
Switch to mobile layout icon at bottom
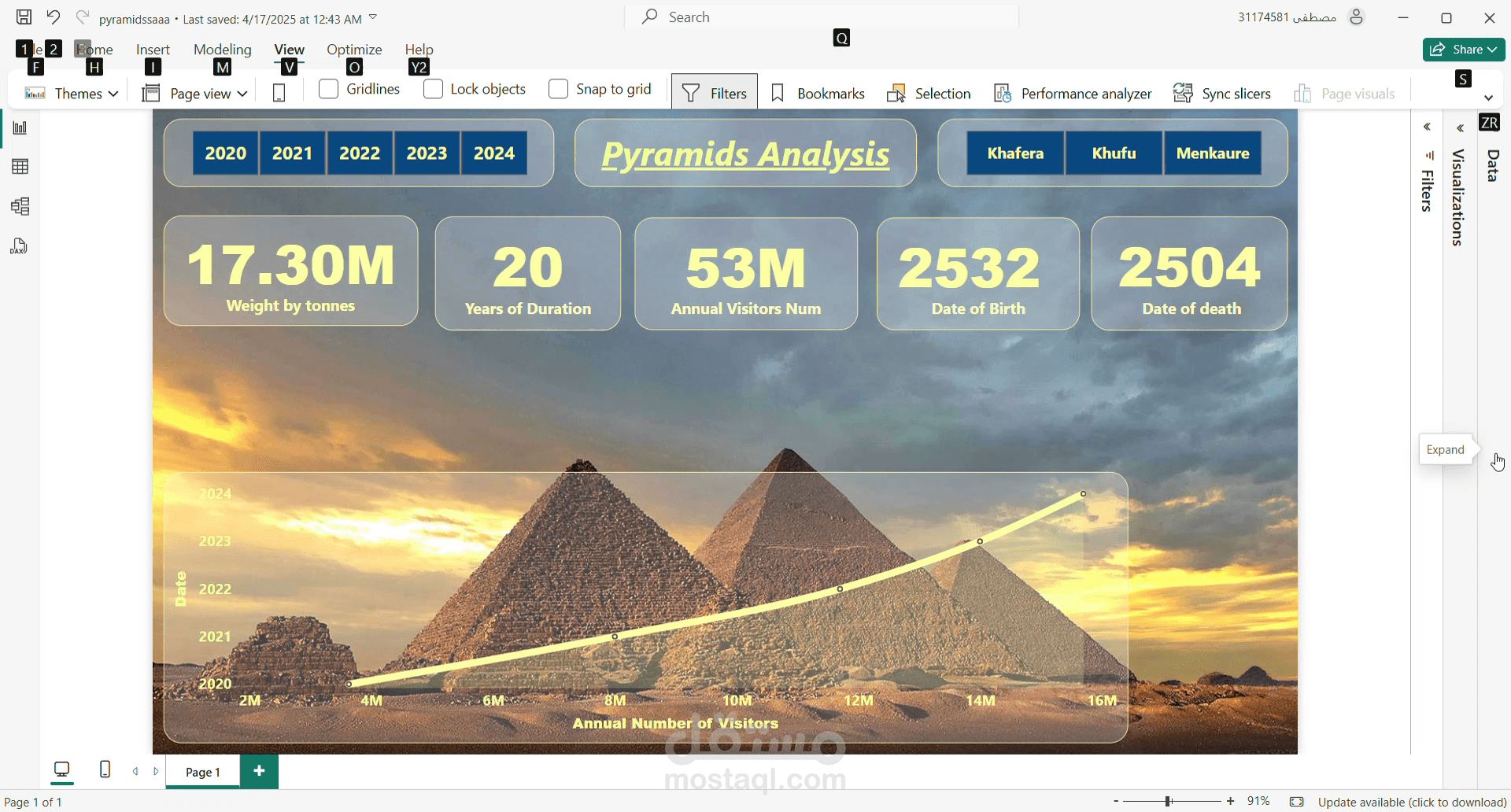[105, 770]
